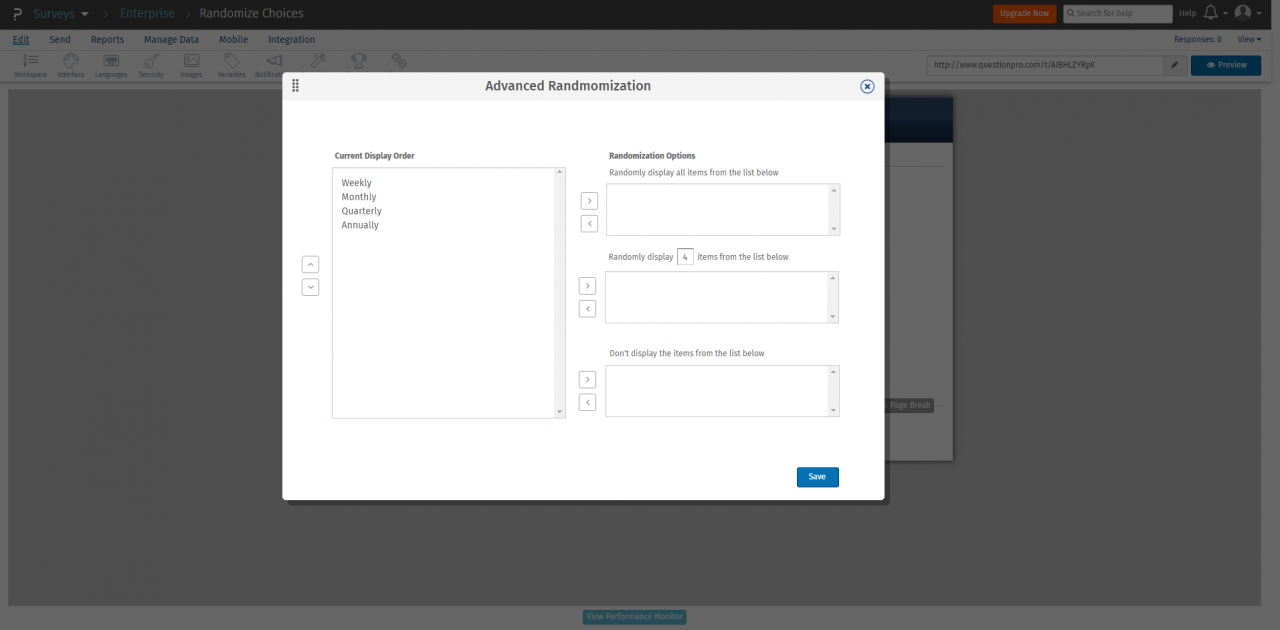The height and width of the screenshot is (630, 1280).
Task: Open the Images library icon
Action: coord(191,64)
